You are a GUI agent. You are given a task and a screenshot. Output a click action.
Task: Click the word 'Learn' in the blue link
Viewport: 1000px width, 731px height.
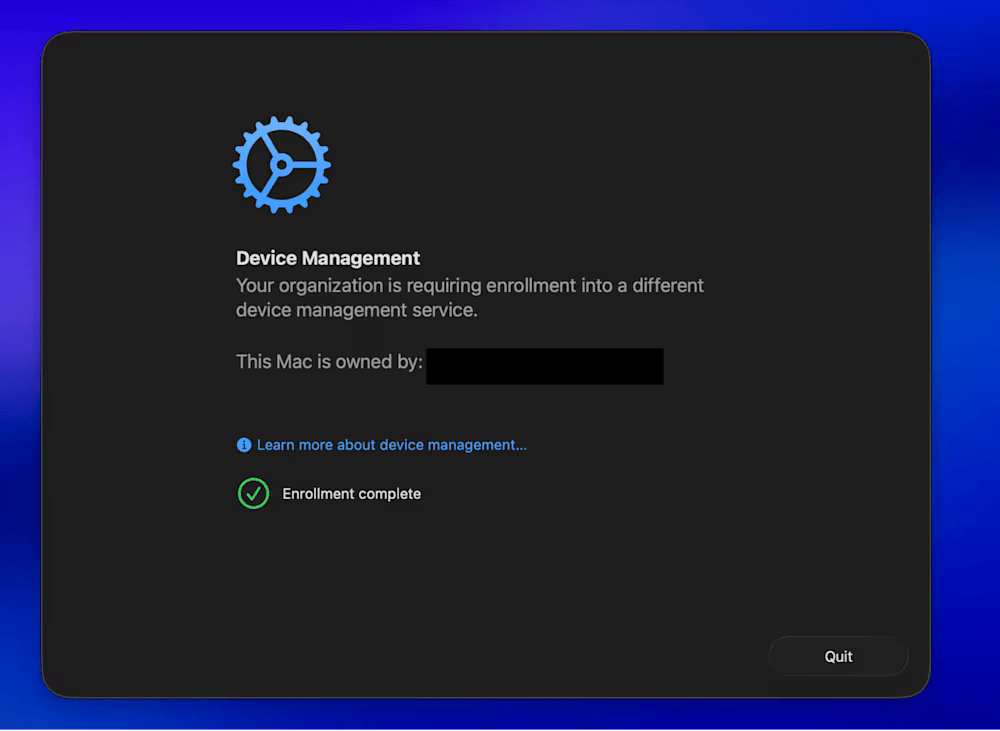click(275, 445)
